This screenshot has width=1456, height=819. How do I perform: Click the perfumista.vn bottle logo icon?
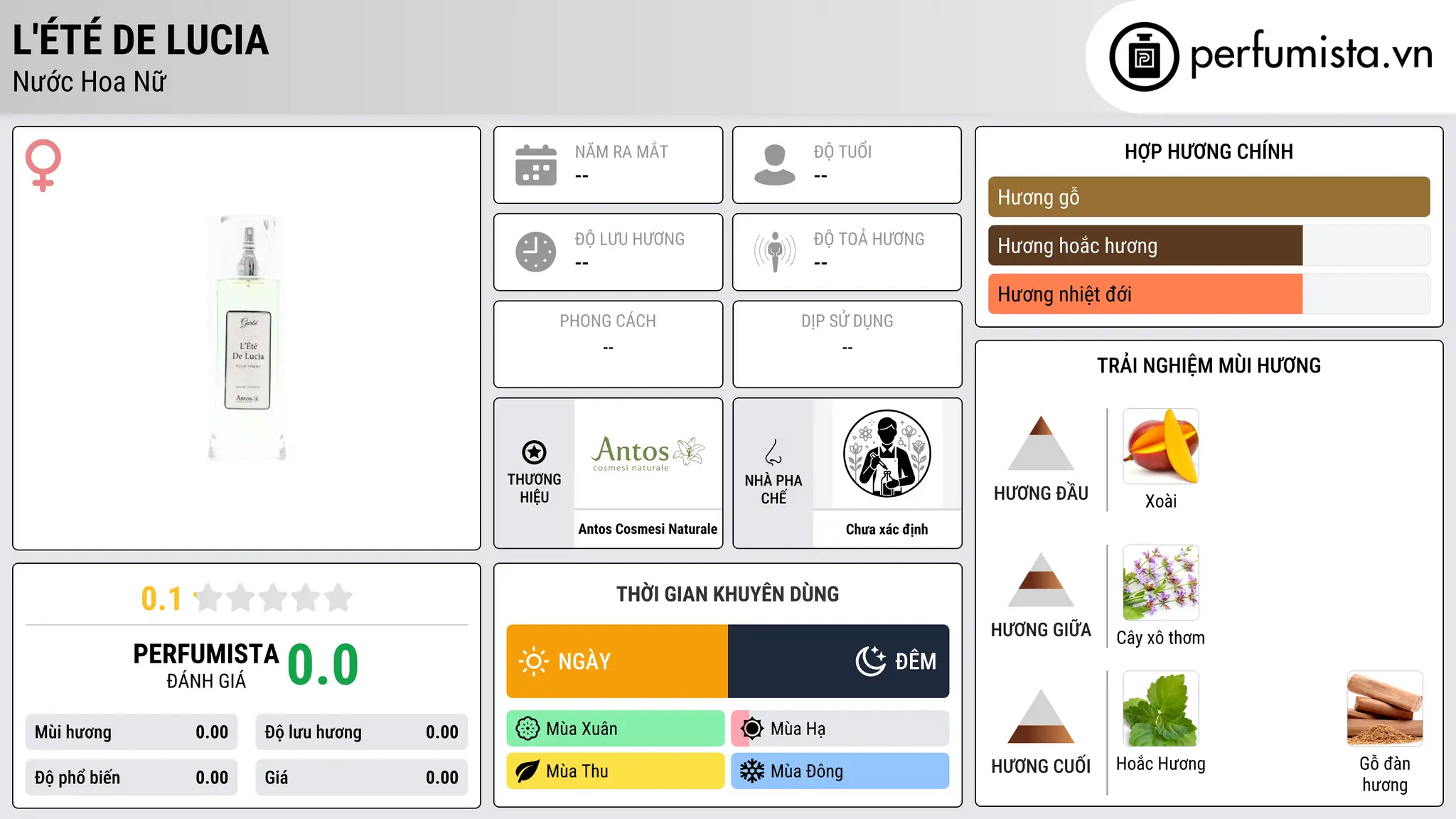(x=1144, y=57)
